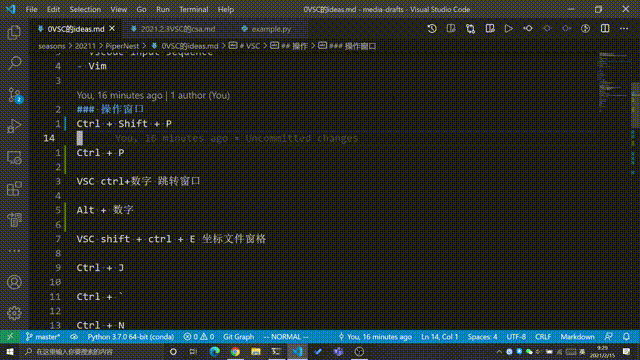Open the Run and Debug view
Image resolution: width=640 pixels, height=360 pixels.
[x=14, y=126]
